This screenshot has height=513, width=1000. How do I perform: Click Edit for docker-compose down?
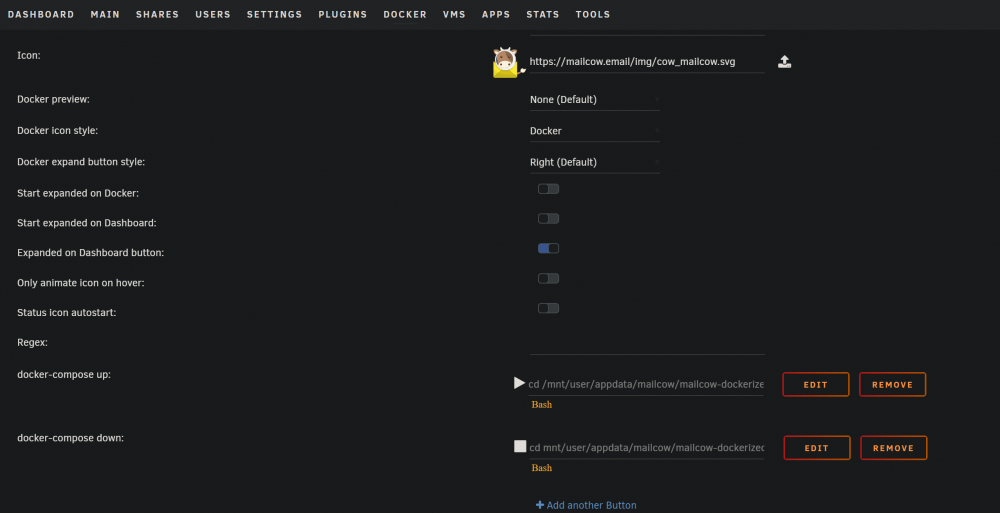pyautogui.click(x=817, y=448)
